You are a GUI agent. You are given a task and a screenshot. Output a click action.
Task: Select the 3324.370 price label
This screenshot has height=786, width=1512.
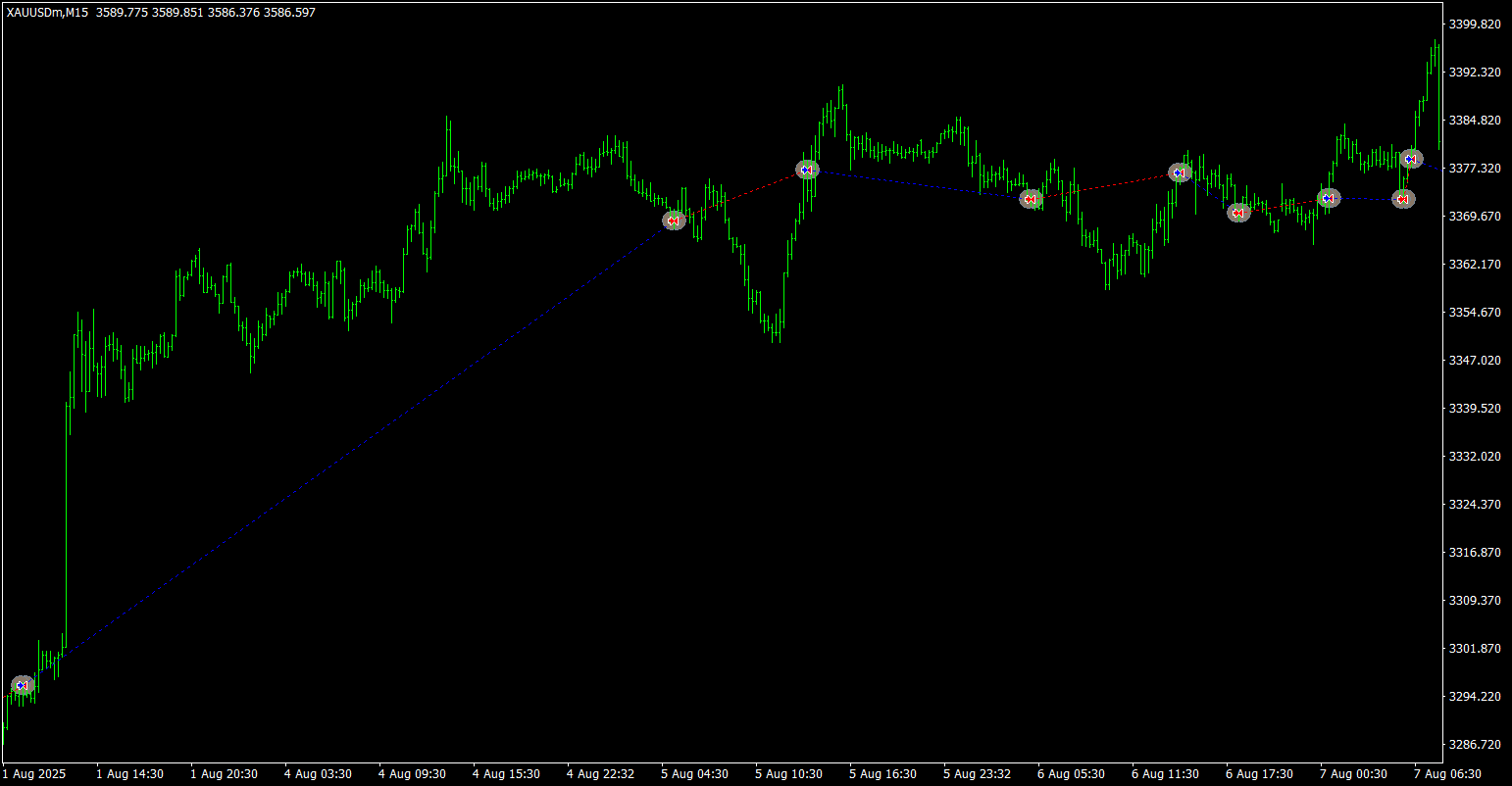tap(1474, 504)
